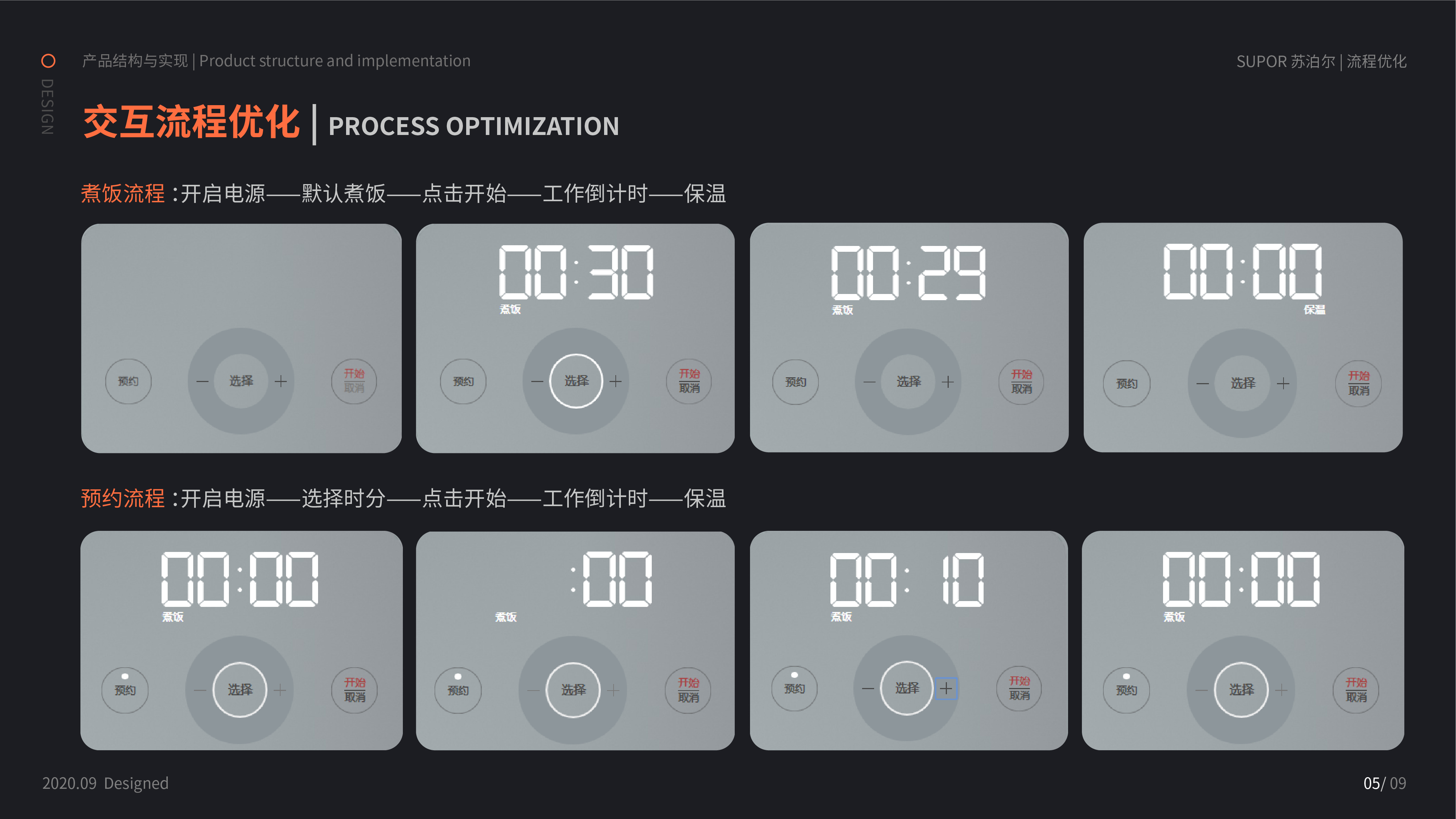
Task: Tap the minus icon on the 00:30 panel
Action: pyautogui.click(x=537, y=382)
